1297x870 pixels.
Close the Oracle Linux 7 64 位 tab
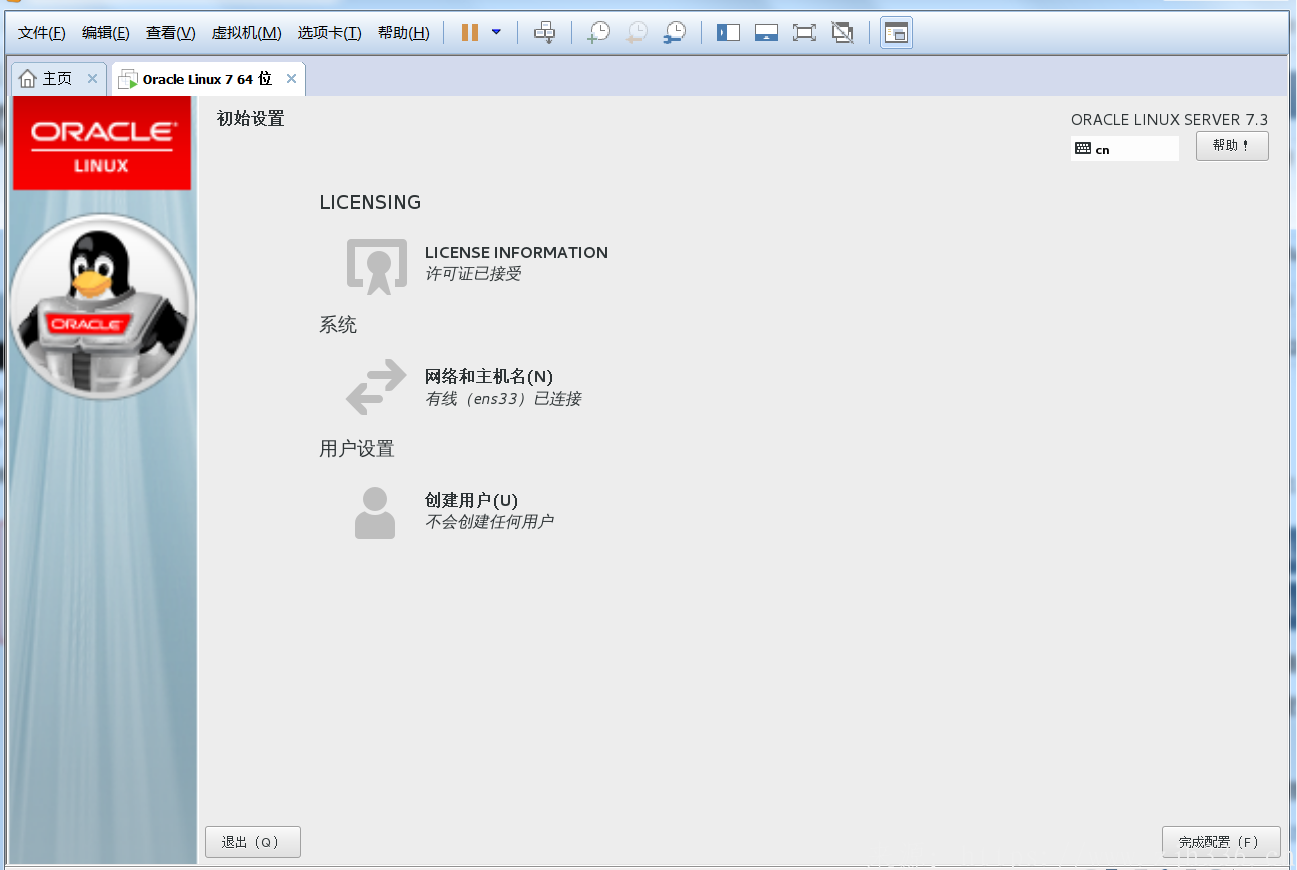pyautogui.click(x=291, y=79)
